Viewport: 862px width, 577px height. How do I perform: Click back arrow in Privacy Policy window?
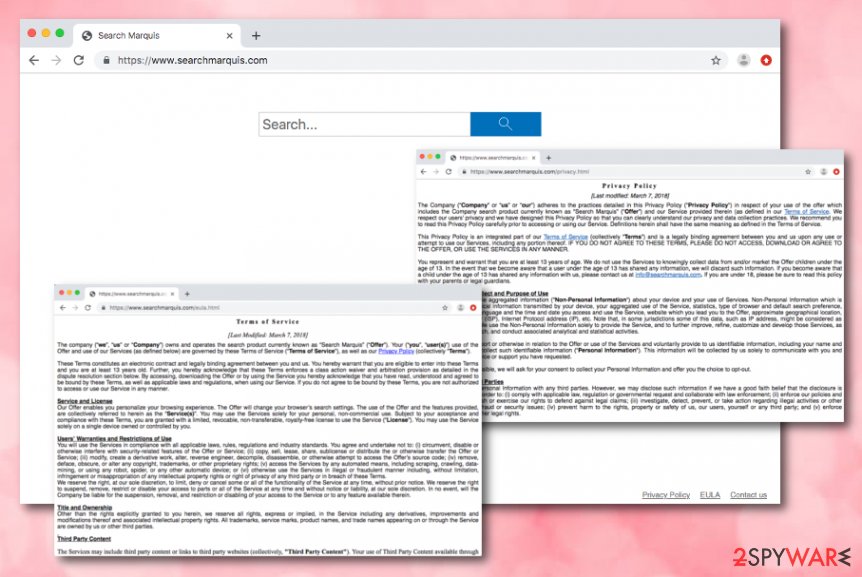pos(423,172)
